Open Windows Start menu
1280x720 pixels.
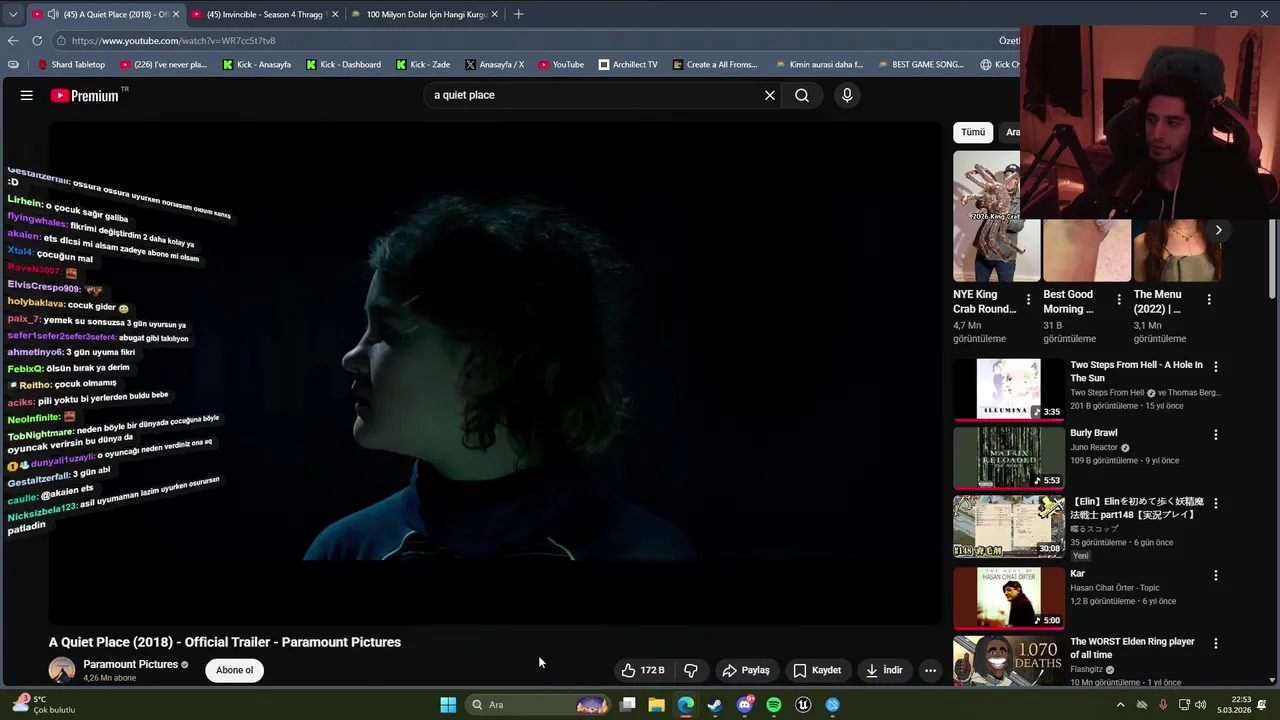(448, 705)
